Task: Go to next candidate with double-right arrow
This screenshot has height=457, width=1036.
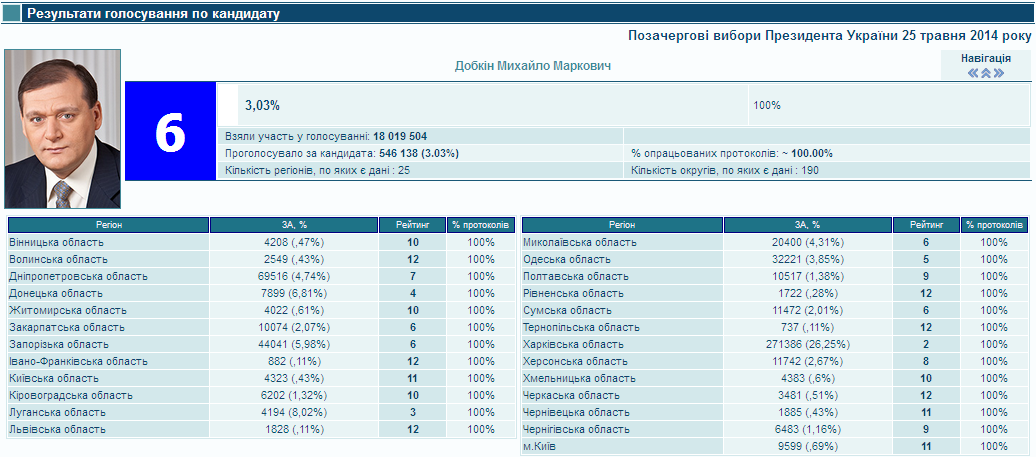Action: click(997, 73)
